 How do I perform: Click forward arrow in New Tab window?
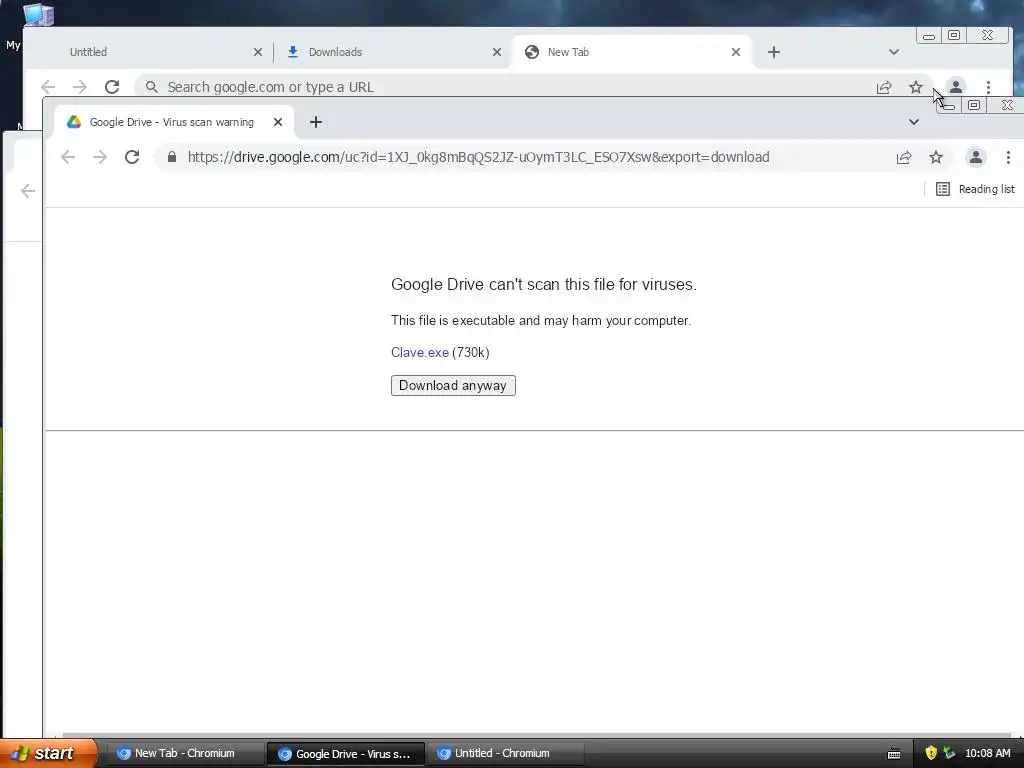click(80, 87)
